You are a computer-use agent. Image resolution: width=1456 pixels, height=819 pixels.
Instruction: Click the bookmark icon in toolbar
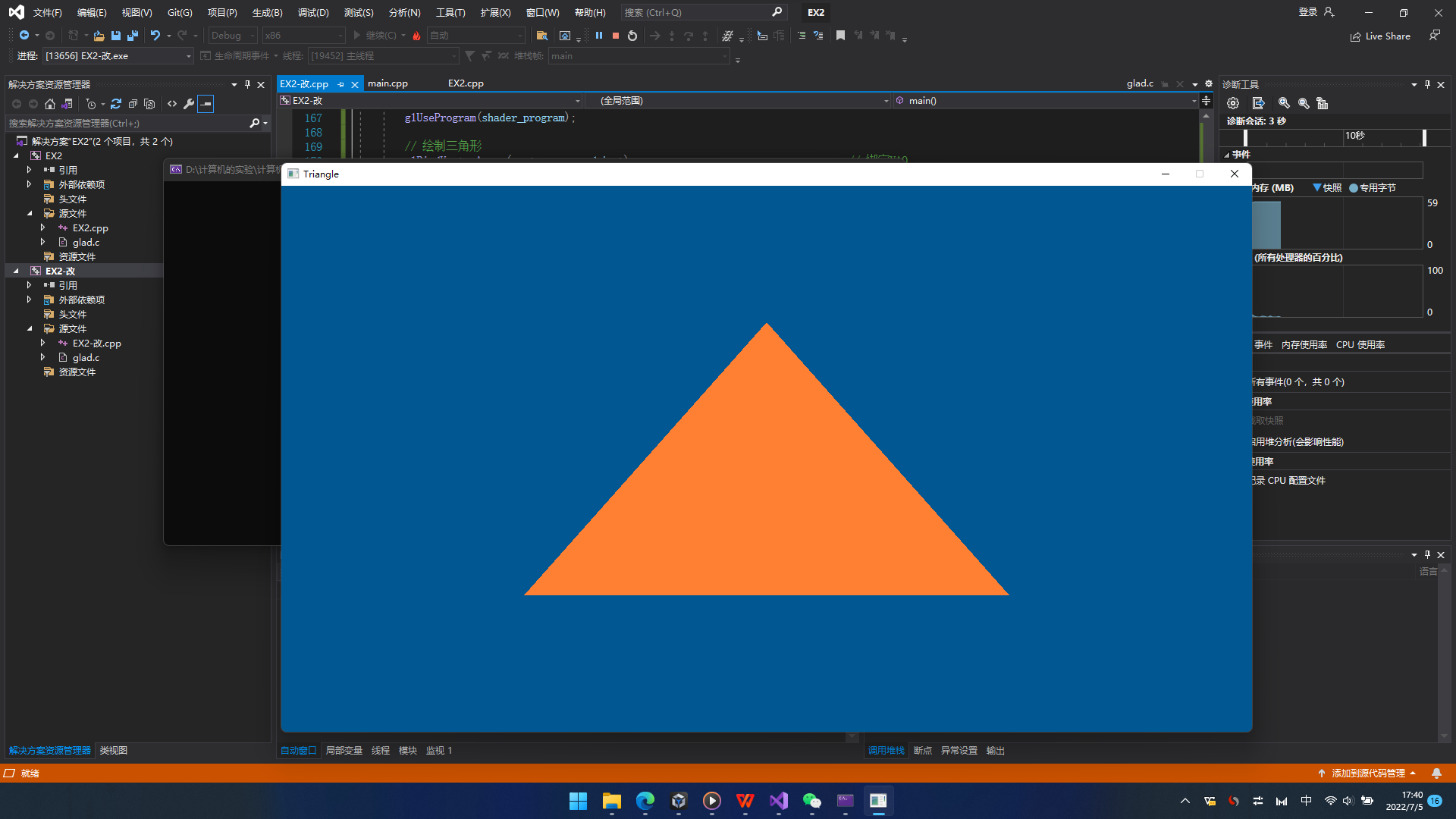[840, 36]
